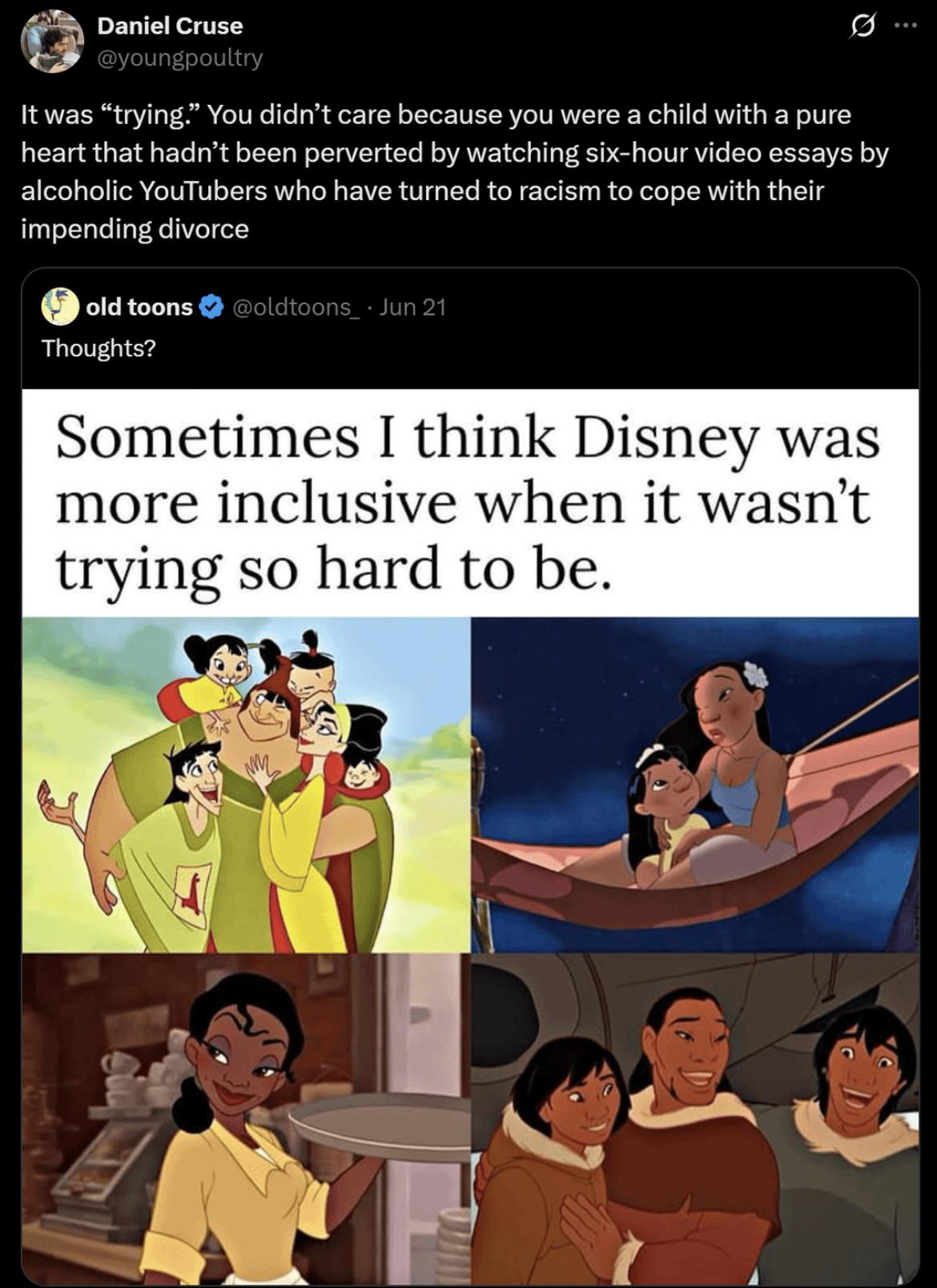The width and height of the screenshot is (937, 1288).
Task: View the Lilo and Nani hammock image
Action: [695, 784]
